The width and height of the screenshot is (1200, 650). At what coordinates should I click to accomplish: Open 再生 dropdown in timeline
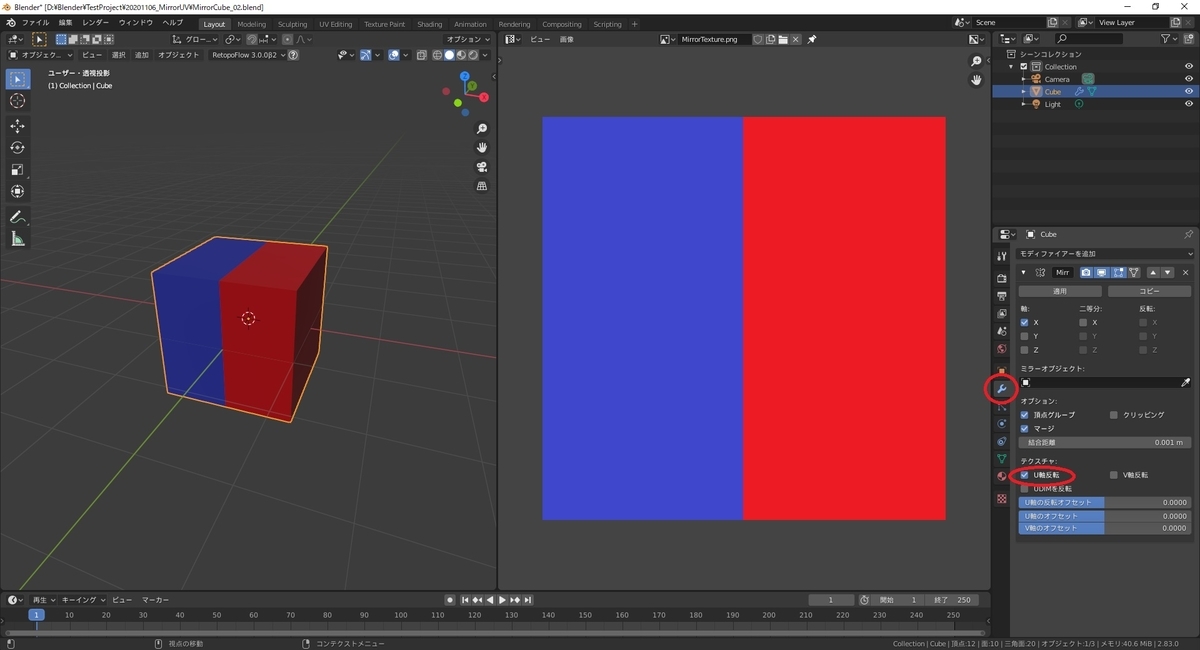click(x=44, y=600)
